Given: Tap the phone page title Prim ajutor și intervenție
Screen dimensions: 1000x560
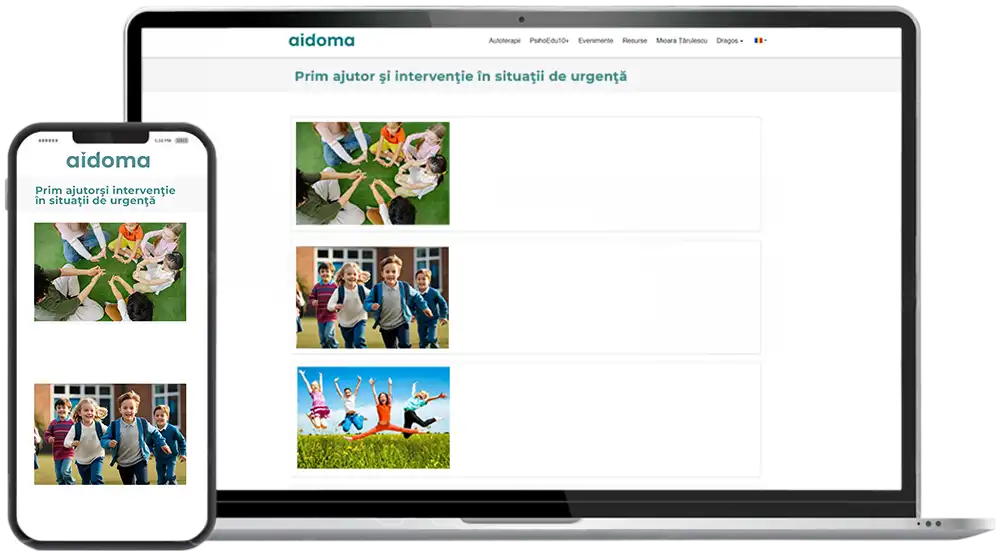Looking at the screenshot, I should click(105, 195).
